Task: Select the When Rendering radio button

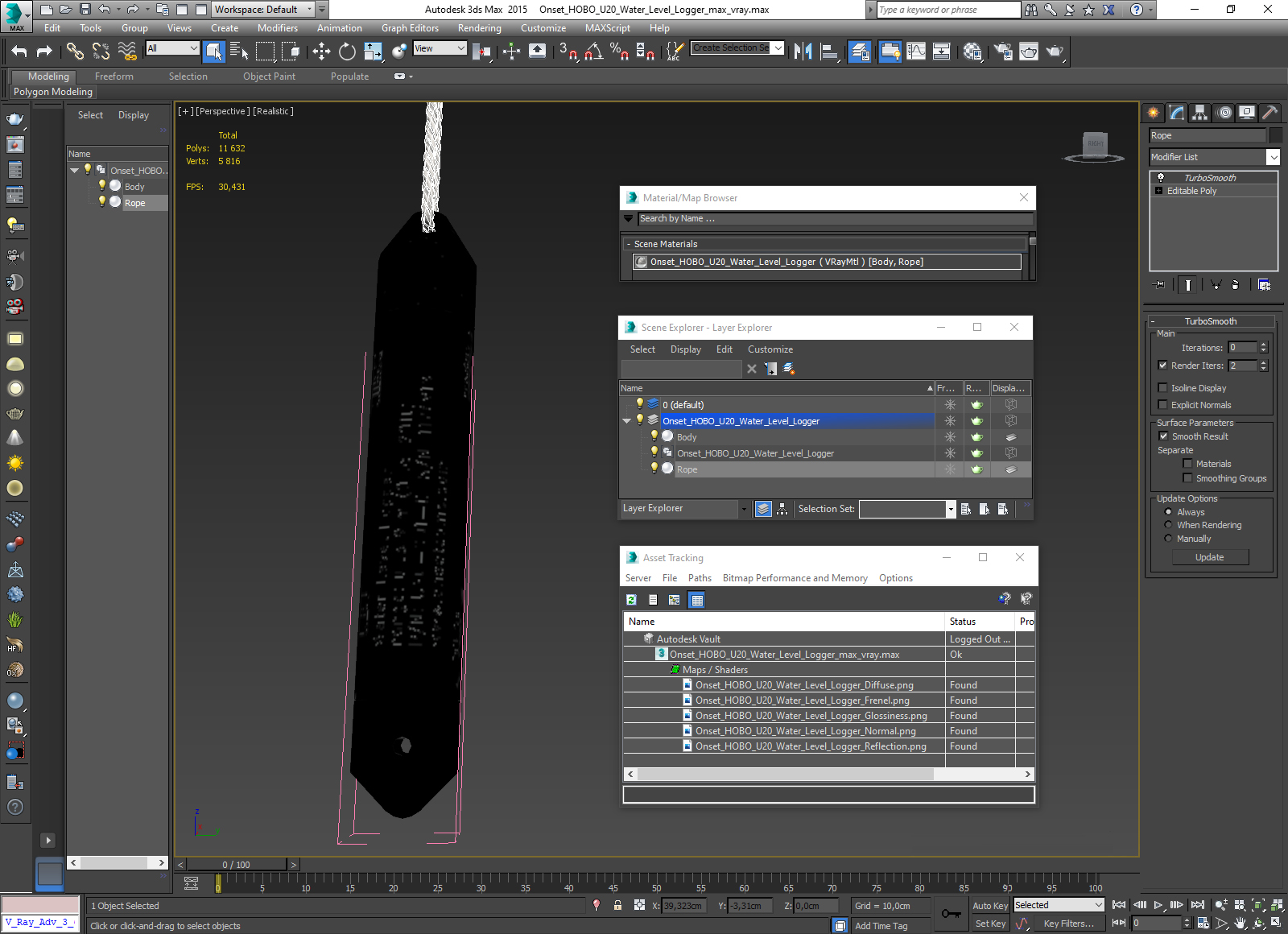Action: pos(1168,525)
